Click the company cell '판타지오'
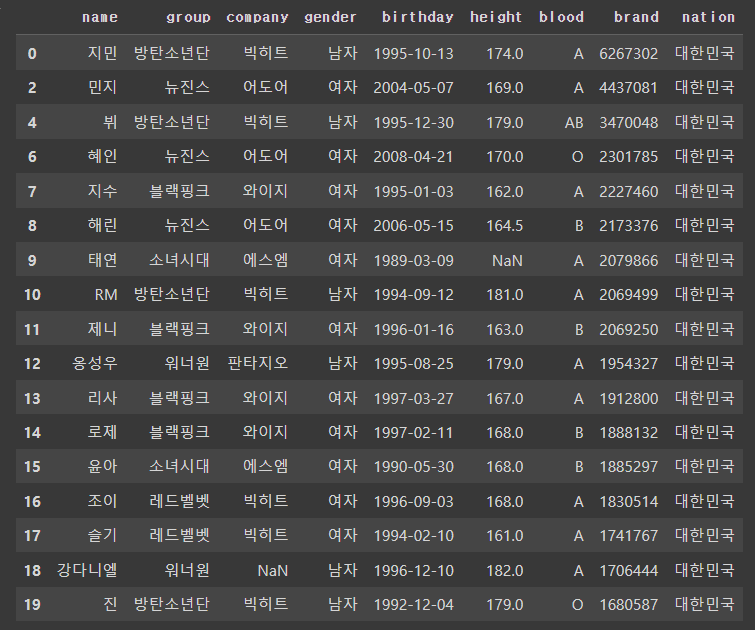 coord(258,363)
